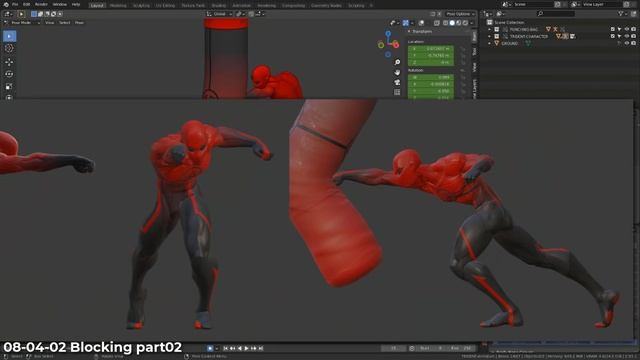The image size is (640, 360).
Task: Expand GROUND object arrow
Action: click(x=489, y=43)
